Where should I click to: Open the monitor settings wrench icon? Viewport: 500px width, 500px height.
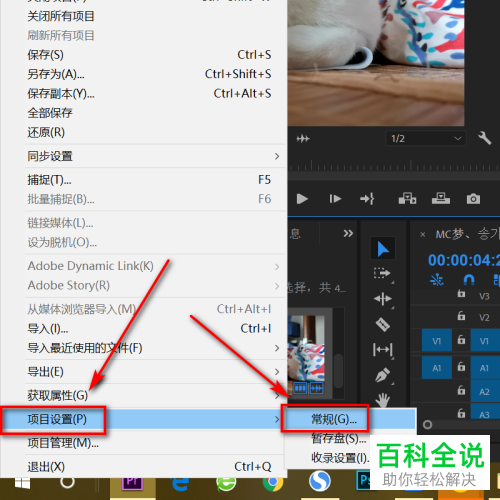(484, 138)
